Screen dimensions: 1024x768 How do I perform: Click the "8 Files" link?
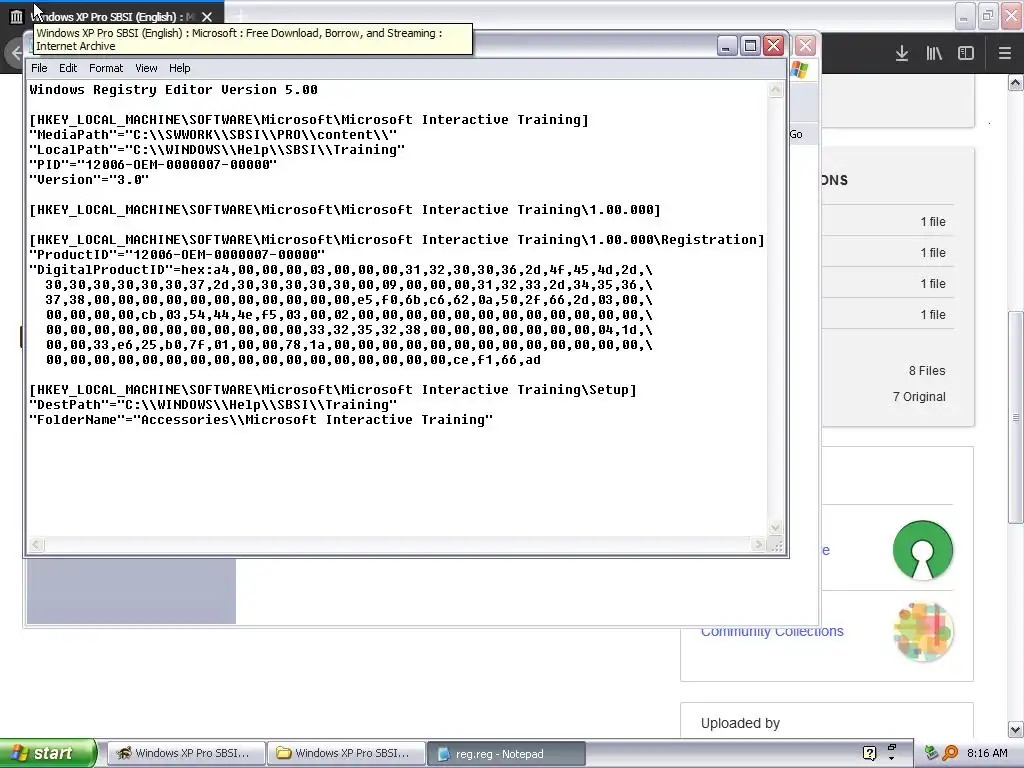pyautogui.click(x=927, y=371)
